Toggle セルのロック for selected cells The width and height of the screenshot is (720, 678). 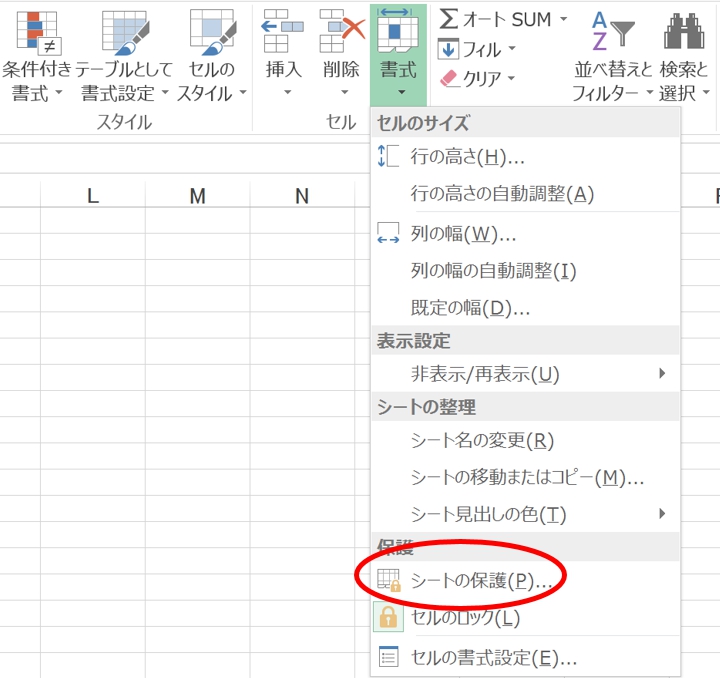pyautogui.click(x=464, y=618)
